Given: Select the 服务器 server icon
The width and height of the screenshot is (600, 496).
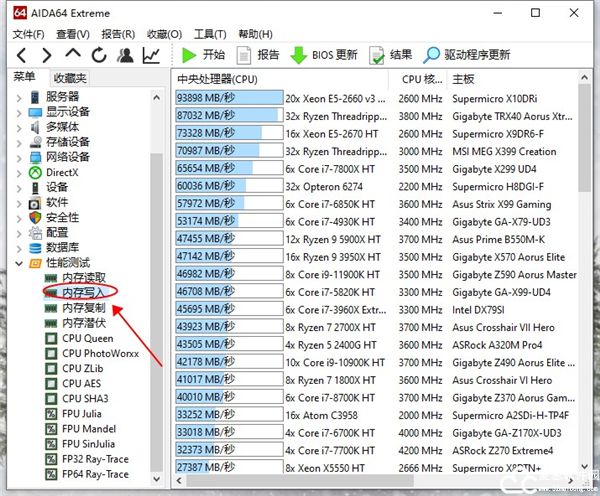Looking at the screenshot, I should [x=35, y=97].
